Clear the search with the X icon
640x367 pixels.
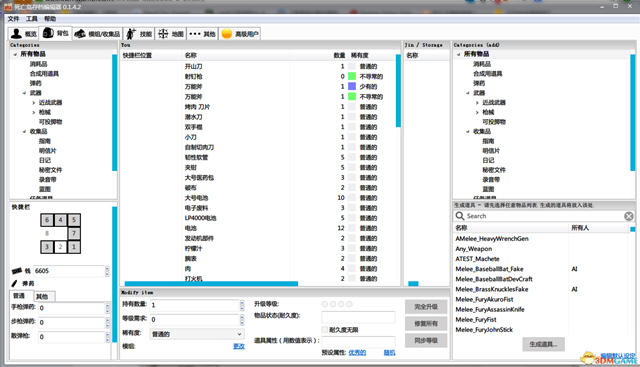pyautogui.click(x=629, y=216)
